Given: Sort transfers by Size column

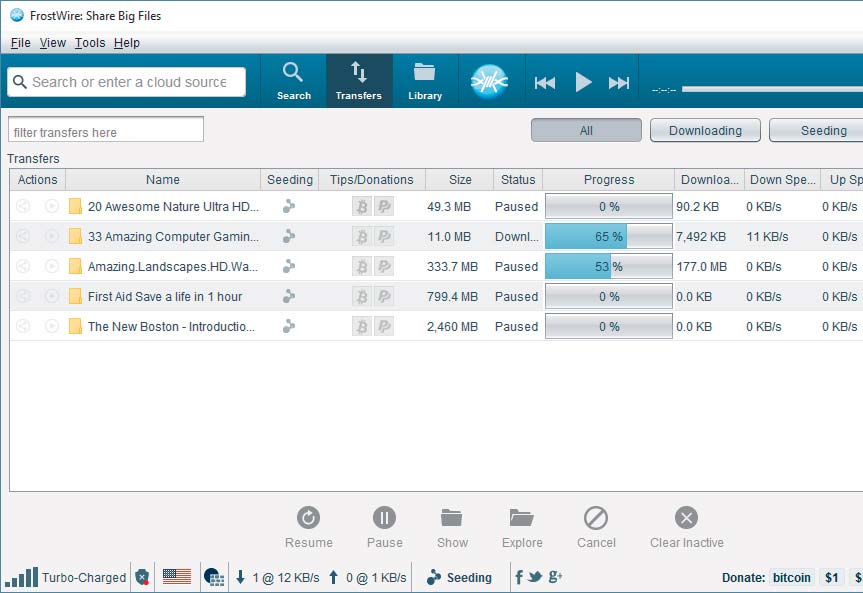Looking at the screenshot, I should (460, 179).
